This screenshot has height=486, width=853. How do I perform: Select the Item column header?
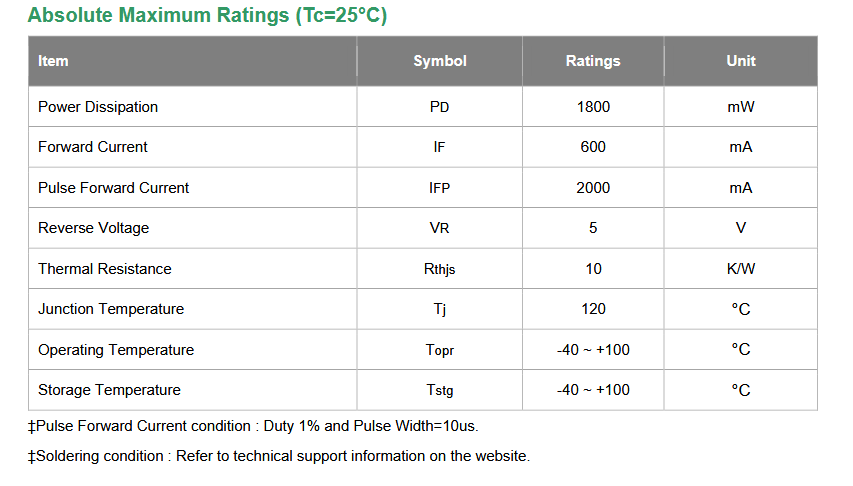[x=53, y=61]
